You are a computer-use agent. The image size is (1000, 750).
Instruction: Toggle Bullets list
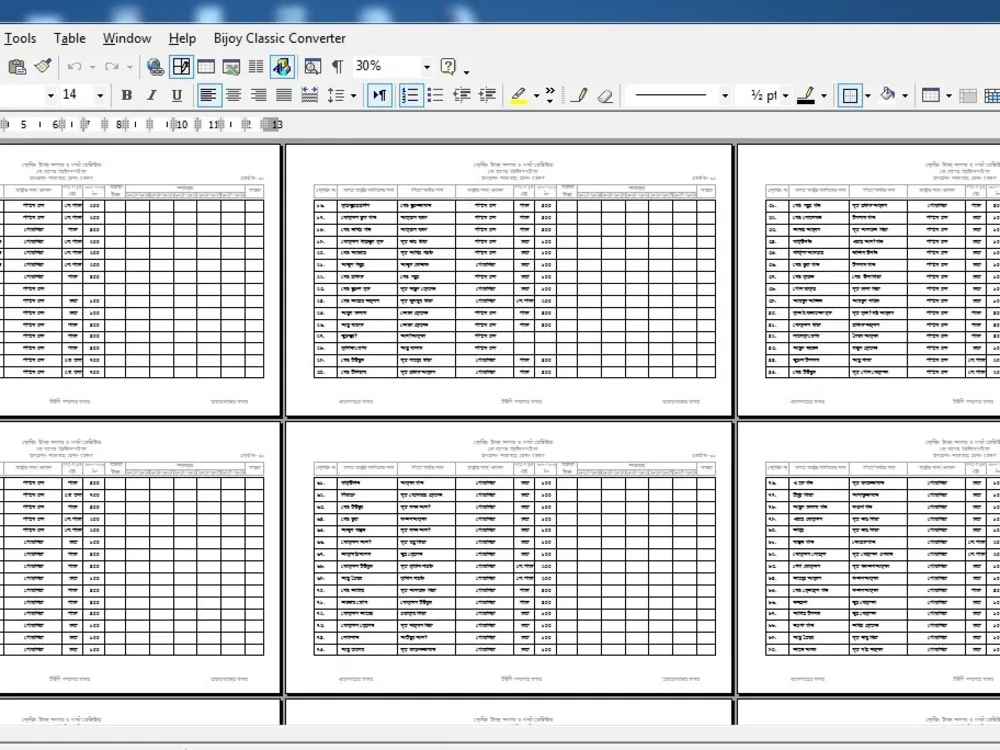coord(436,96)
